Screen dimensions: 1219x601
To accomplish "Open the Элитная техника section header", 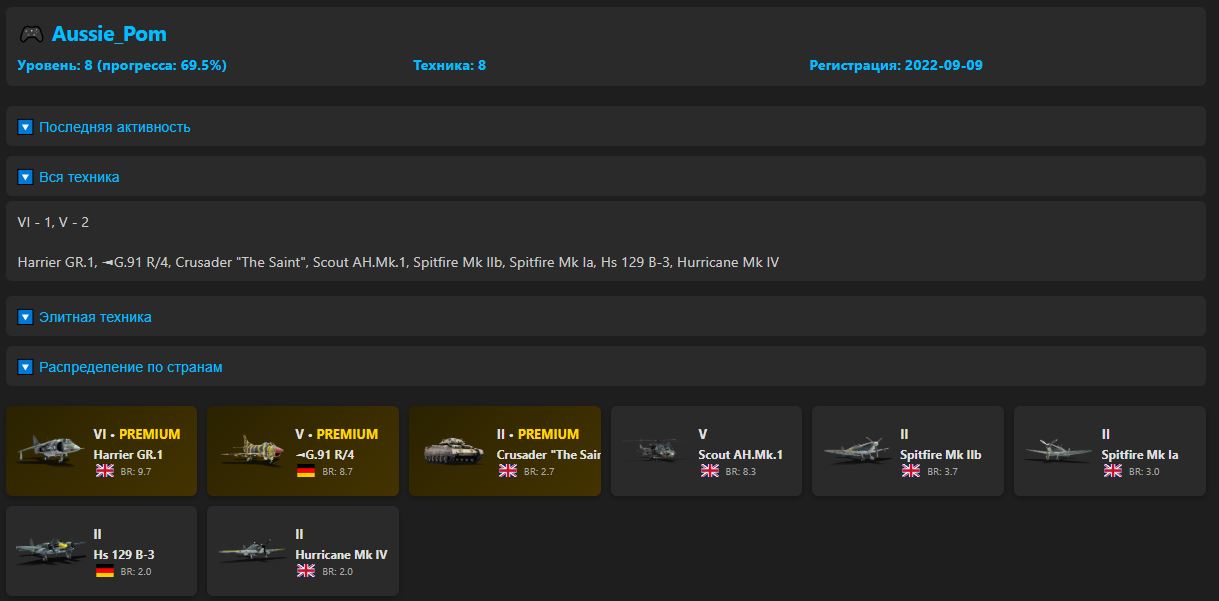I will (95, 317).
